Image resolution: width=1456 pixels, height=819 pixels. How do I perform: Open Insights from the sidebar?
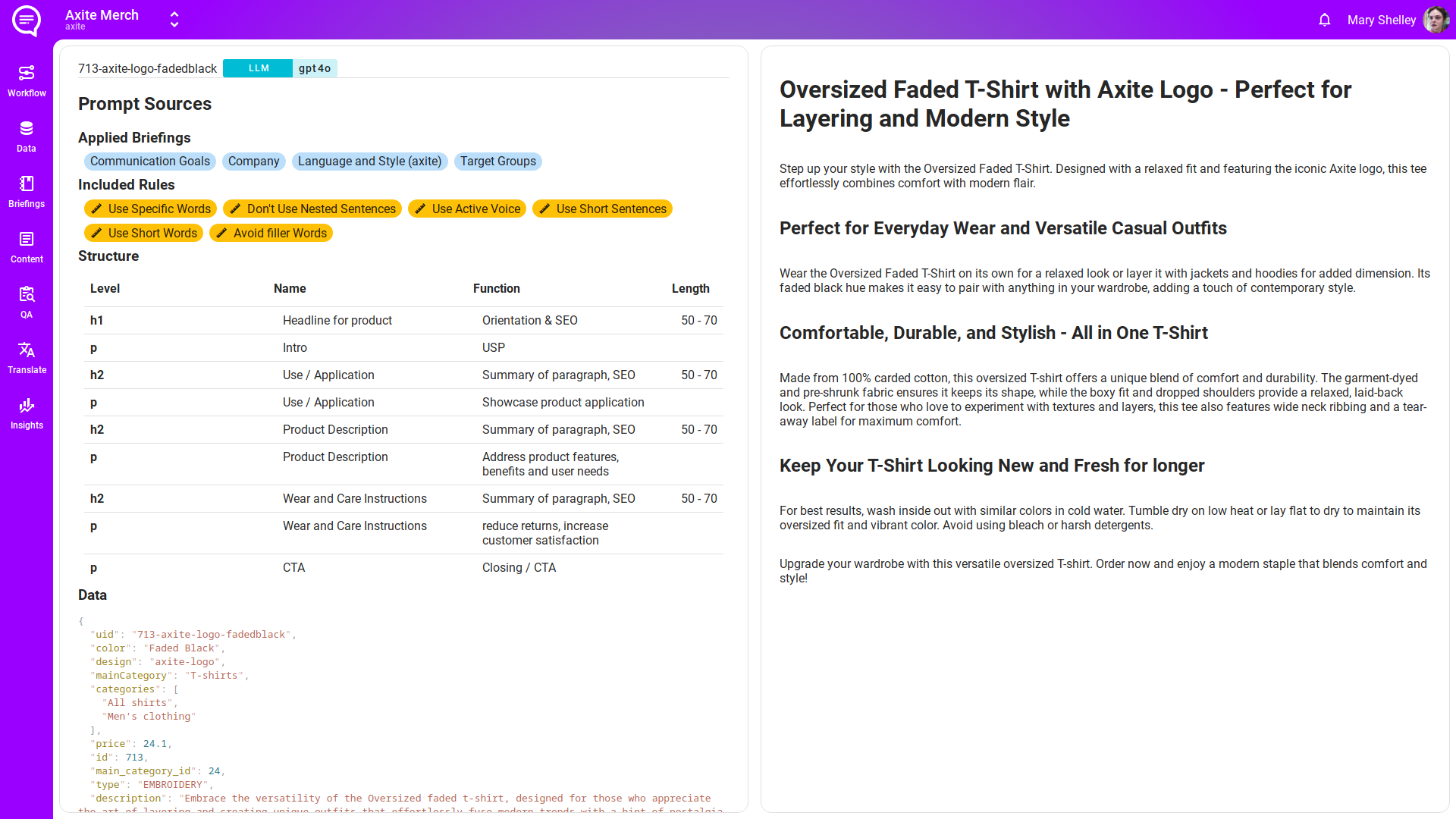click(27, 413)
